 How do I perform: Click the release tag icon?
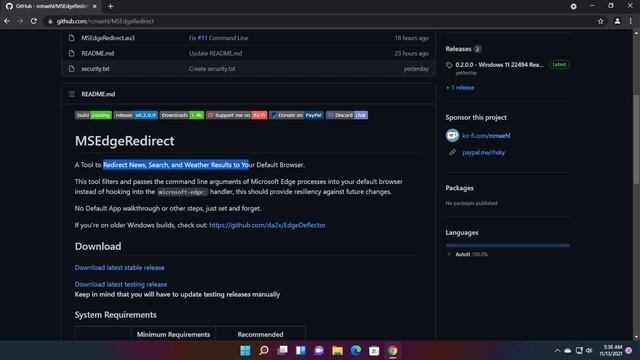pyautogui.click(x=449, y=65)
